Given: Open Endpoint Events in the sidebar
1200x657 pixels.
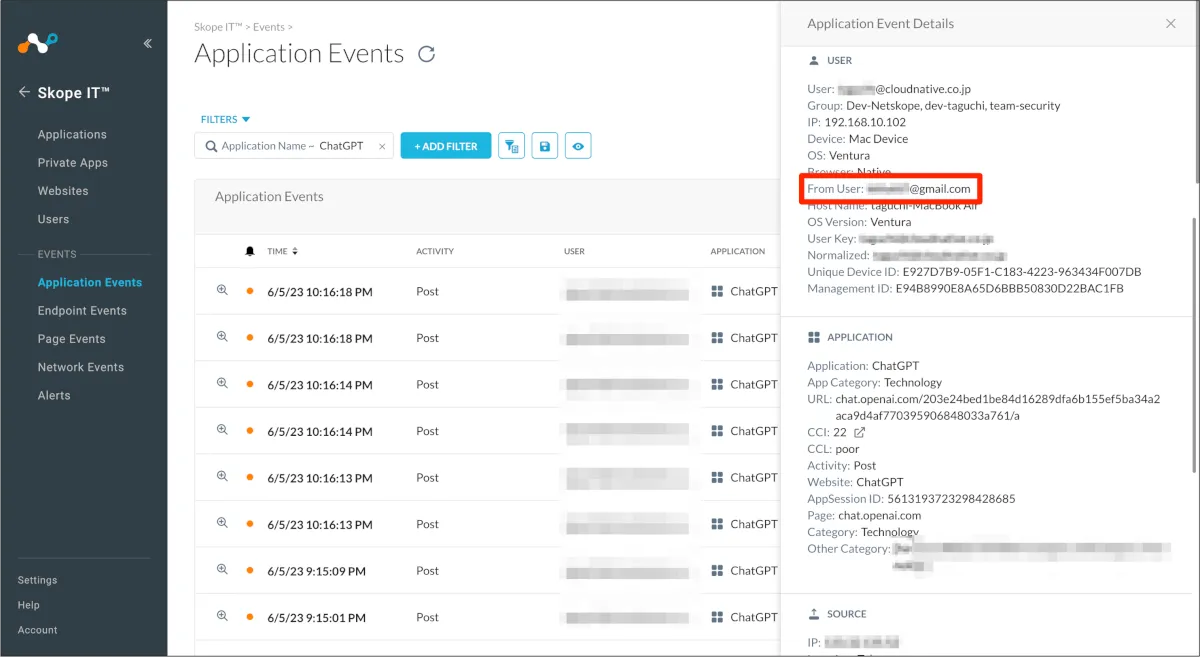Looking at the screenshot, I should pyautogui.click(x=82, y=311).
